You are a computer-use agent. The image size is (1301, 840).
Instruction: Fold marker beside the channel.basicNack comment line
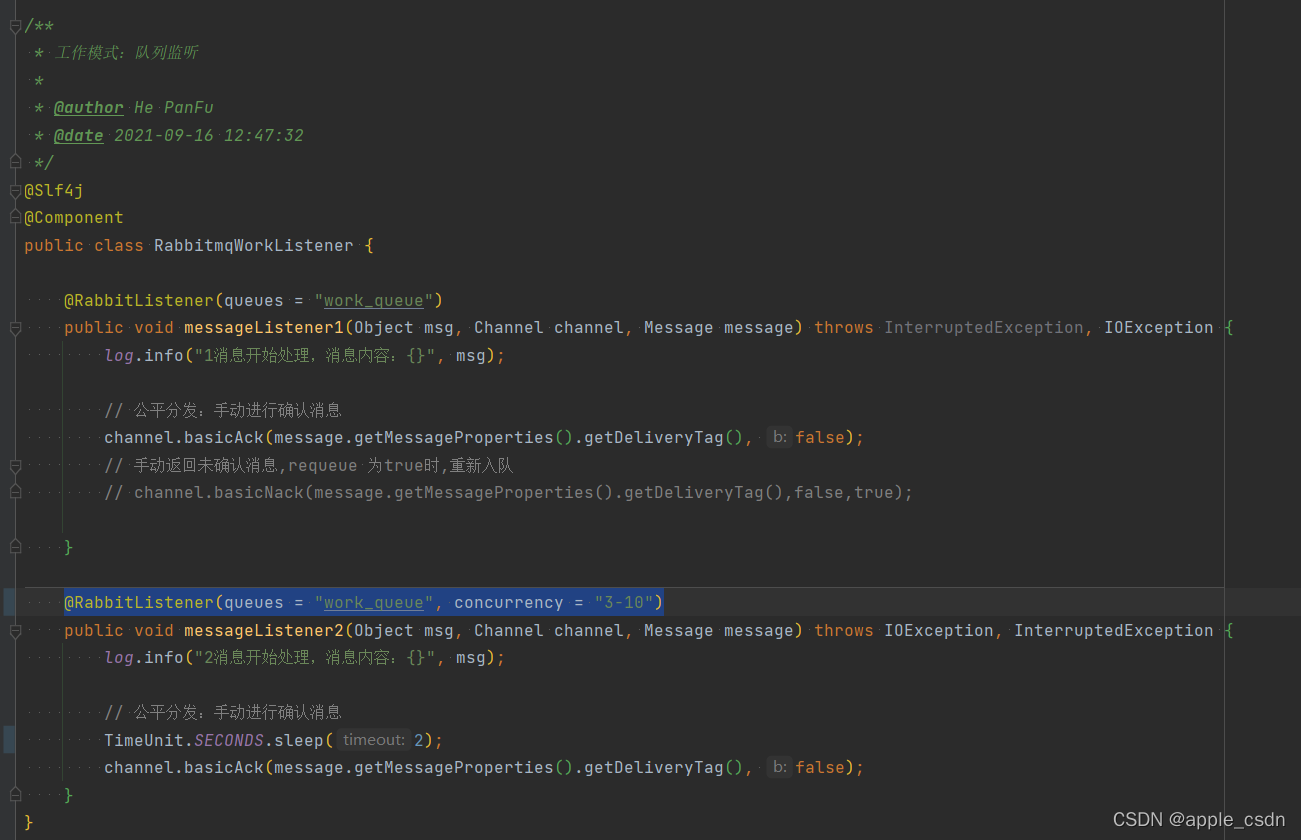15,491
